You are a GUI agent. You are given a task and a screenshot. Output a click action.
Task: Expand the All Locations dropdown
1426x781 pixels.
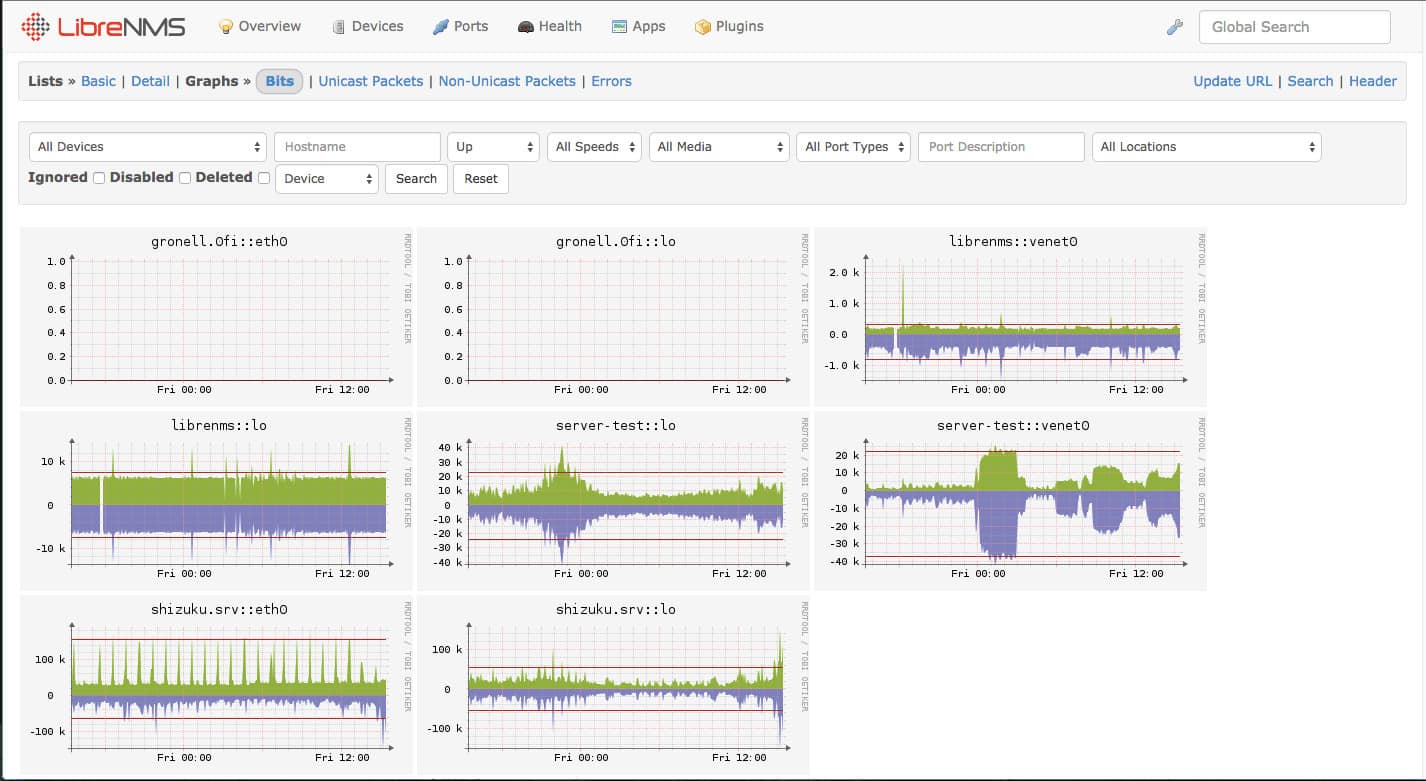click(x=1206, y=147)
